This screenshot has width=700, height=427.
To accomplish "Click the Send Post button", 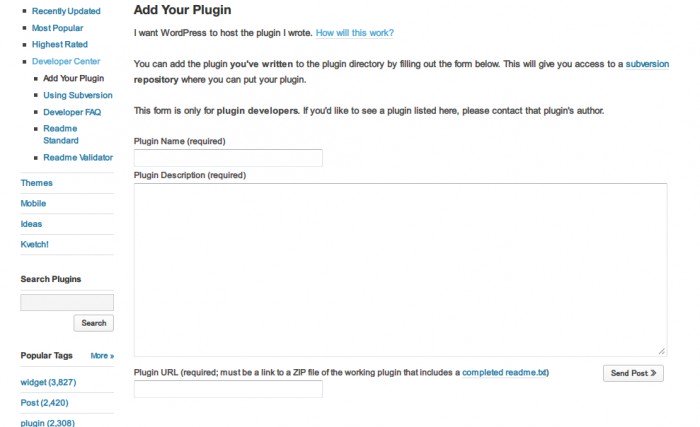I will click(633, 373).
